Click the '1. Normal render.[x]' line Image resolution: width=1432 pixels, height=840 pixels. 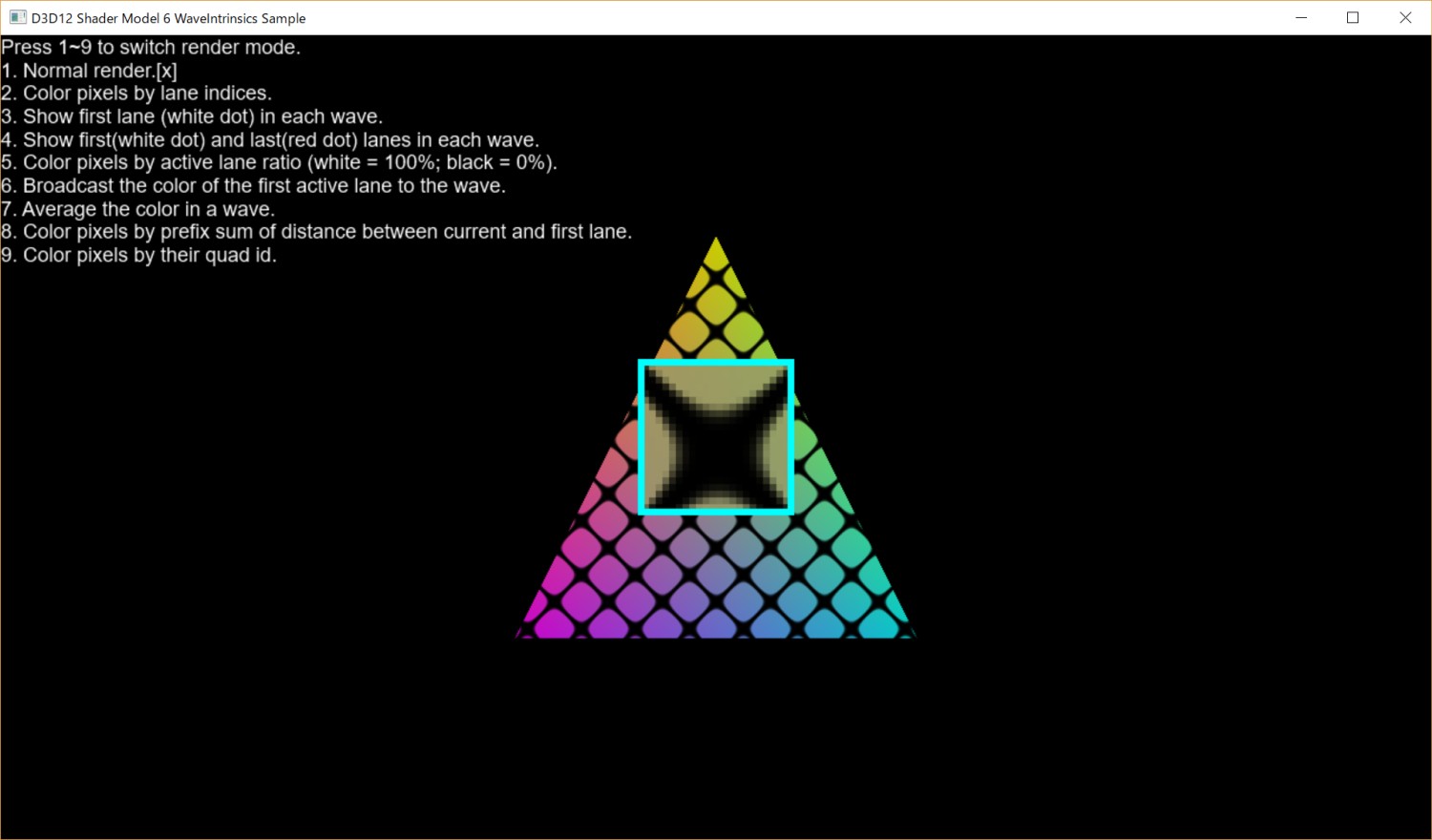pyautogui.click(x=89, y=71)
